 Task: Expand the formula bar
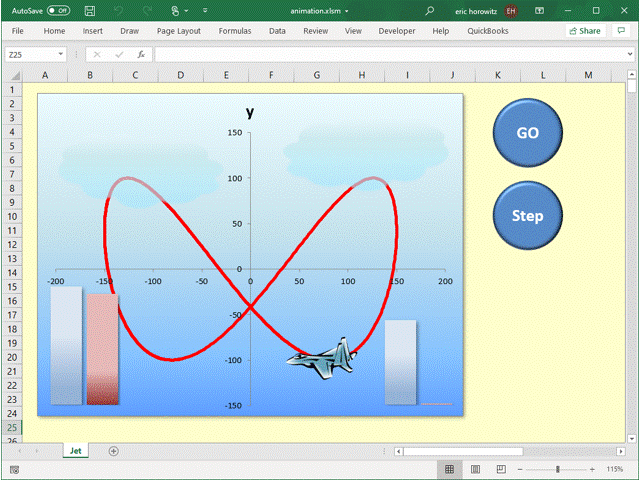(x=629, y=54)
